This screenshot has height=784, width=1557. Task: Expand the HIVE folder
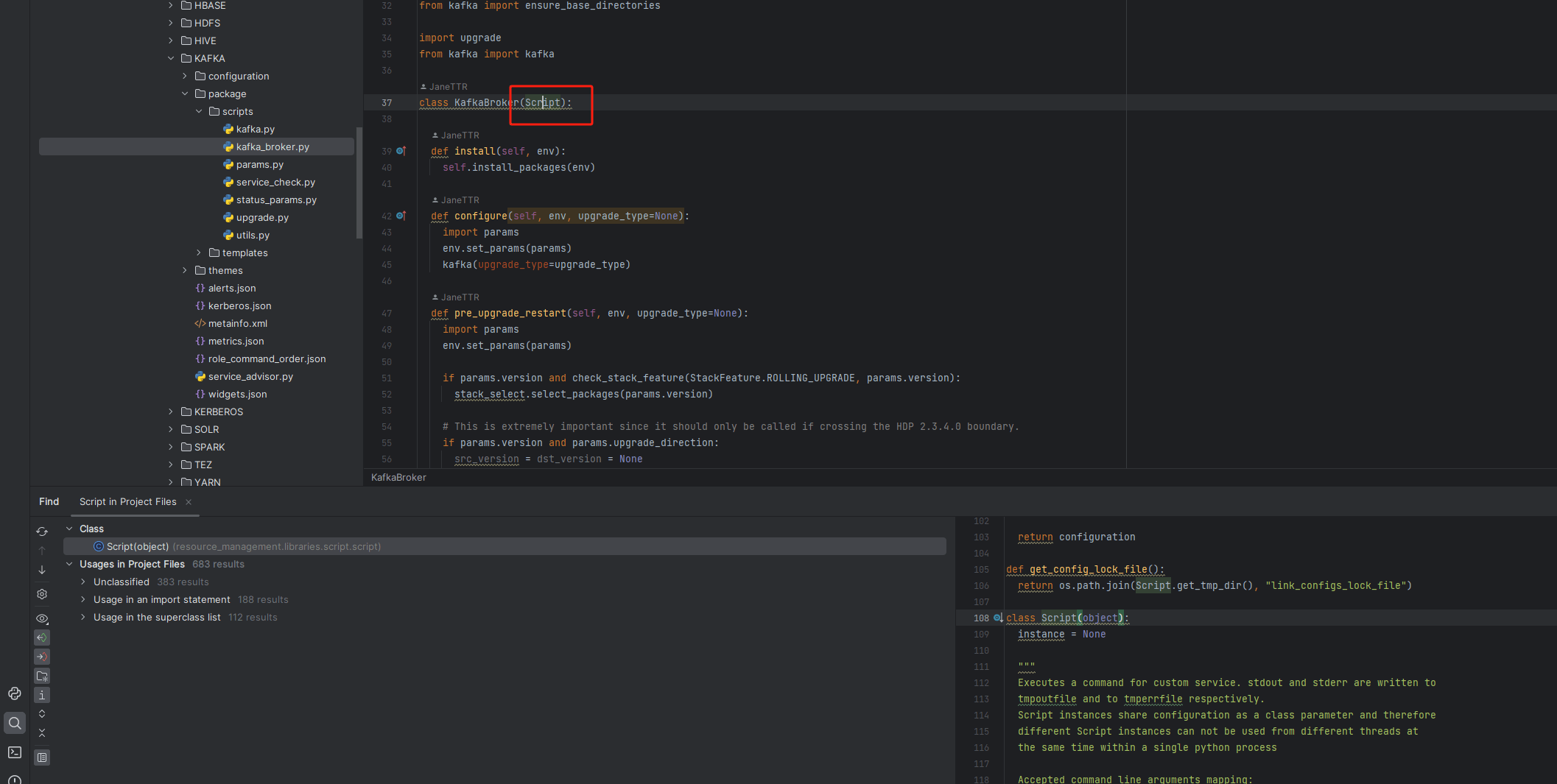click(171, 40)
